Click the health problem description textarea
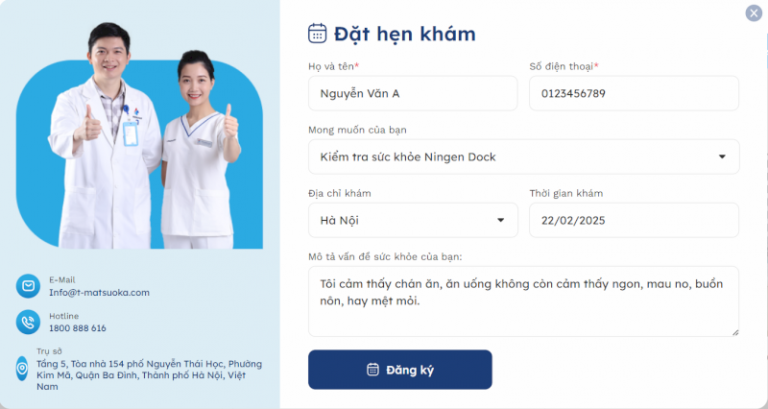Screen dimensions: 768x409 (524, 301)
